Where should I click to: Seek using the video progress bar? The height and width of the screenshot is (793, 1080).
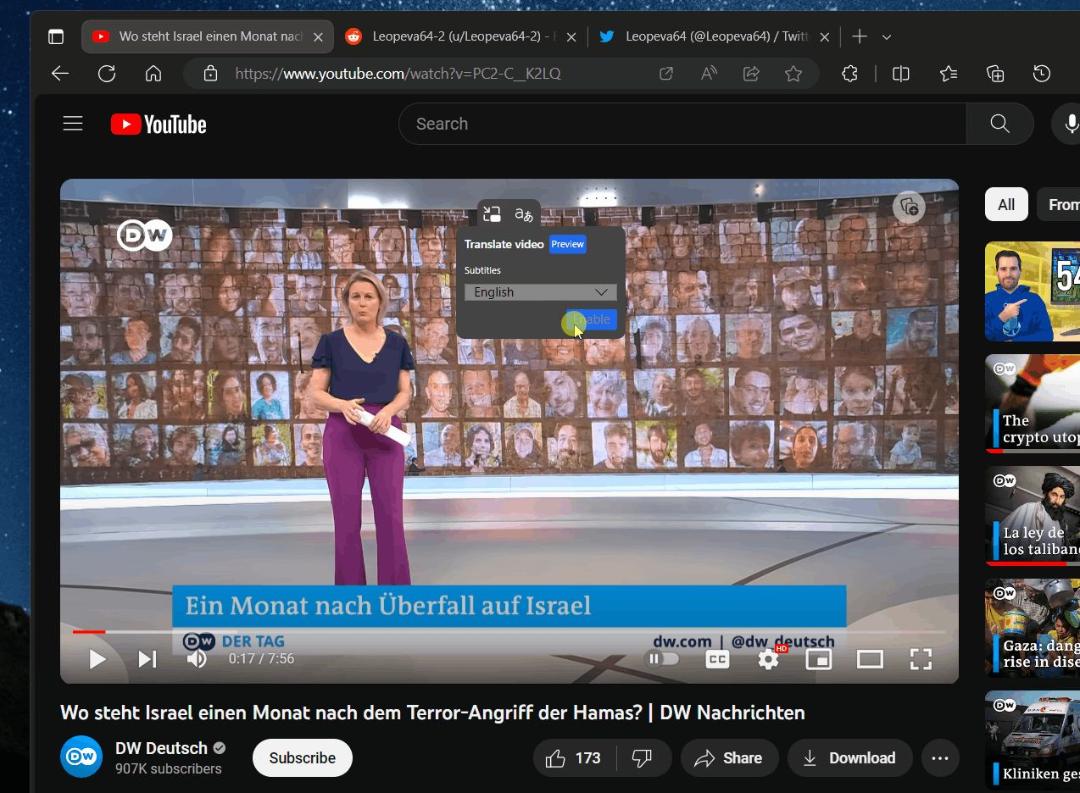(x=509, y=631)
